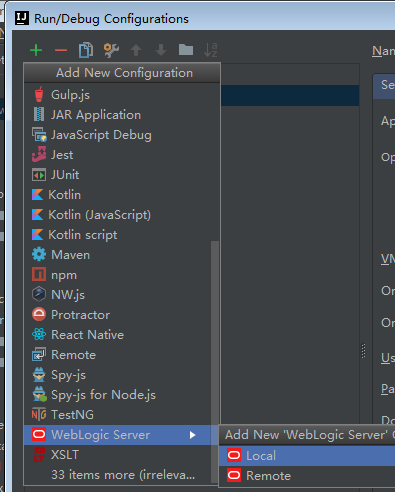Click the green plus Add New Configuration icon
The image size is (395, 492).
(x=36, y=50)
